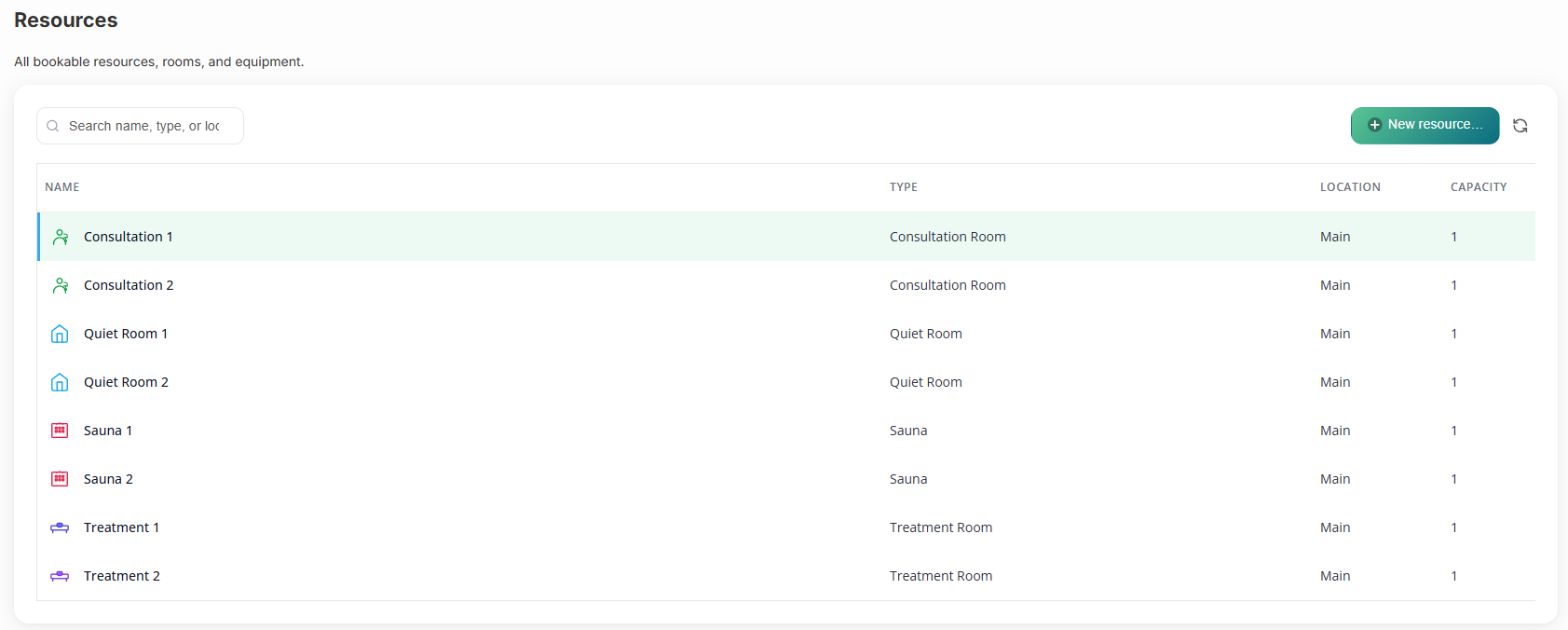1568x630 pixels.
Task: Click capacity 1 in the Consultation 2 row
Action: click(1453, 285)
